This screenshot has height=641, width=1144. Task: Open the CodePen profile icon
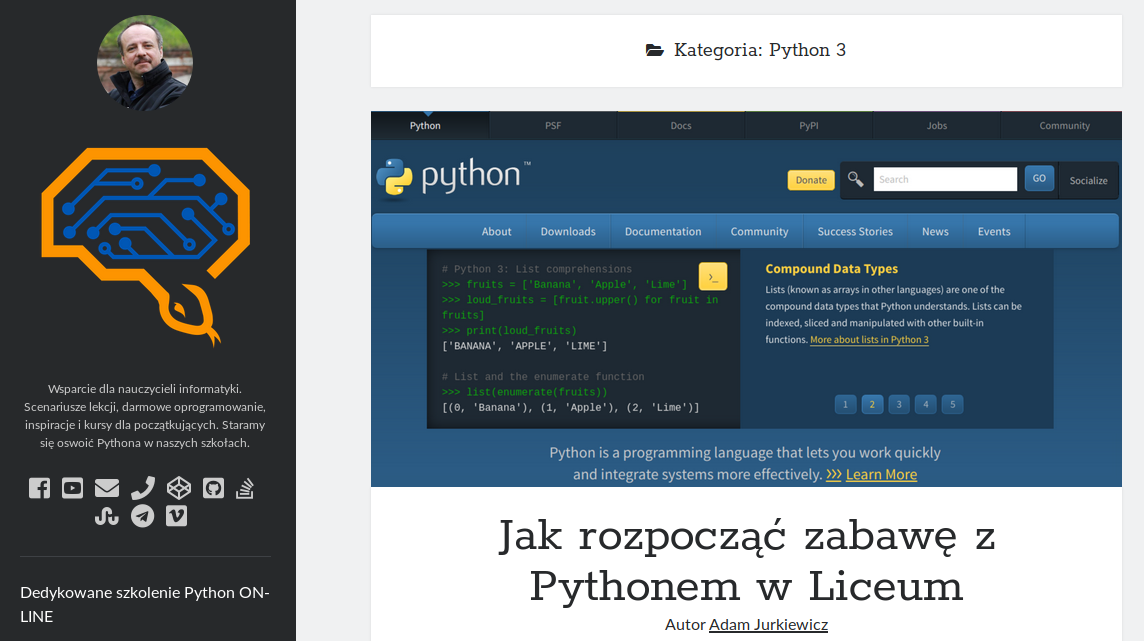[178, 488]
